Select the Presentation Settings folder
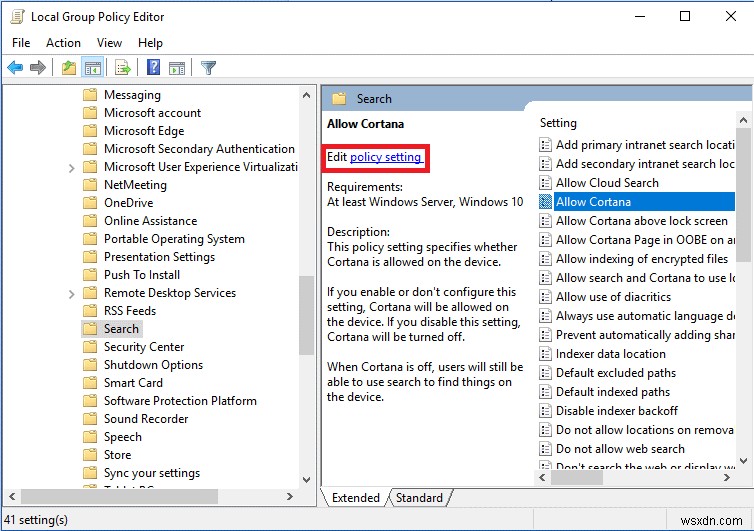 coord(159,256)
